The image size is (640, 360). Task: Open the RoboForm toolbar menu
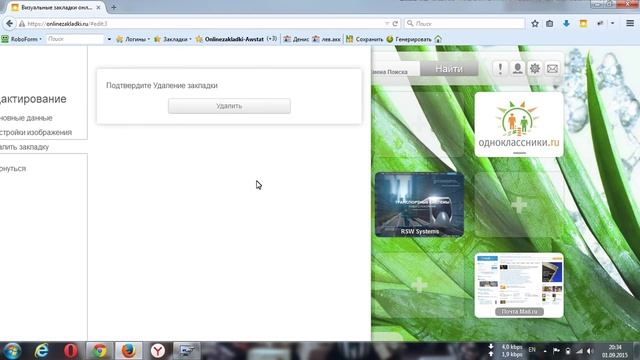21,39
